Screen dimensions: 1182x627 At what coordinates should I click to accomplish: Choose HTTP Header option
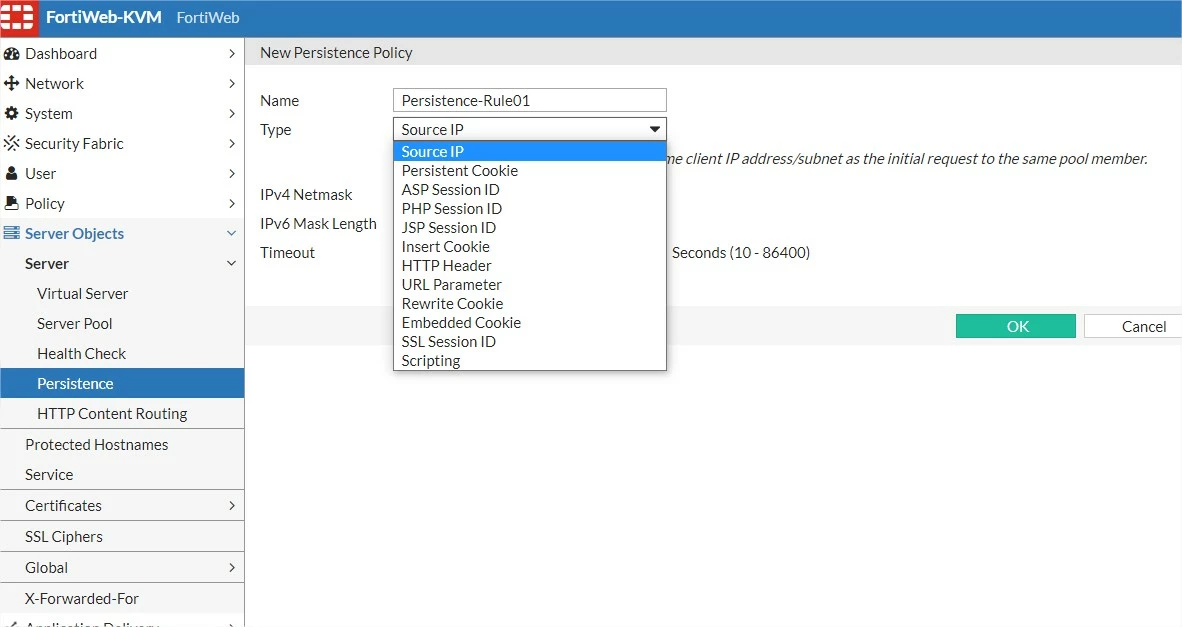coord(529,265)
